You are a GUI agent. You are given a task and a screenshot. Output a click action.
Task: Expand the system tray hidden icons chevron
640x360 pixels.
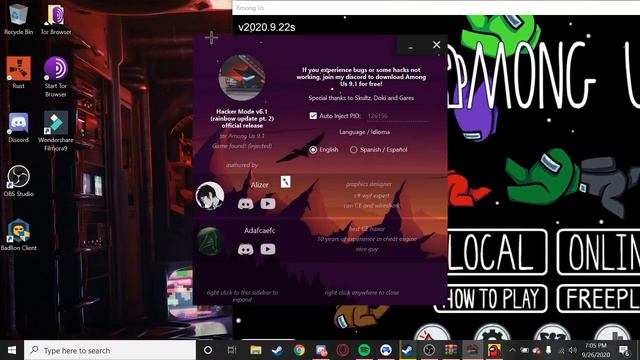(512, 350)
